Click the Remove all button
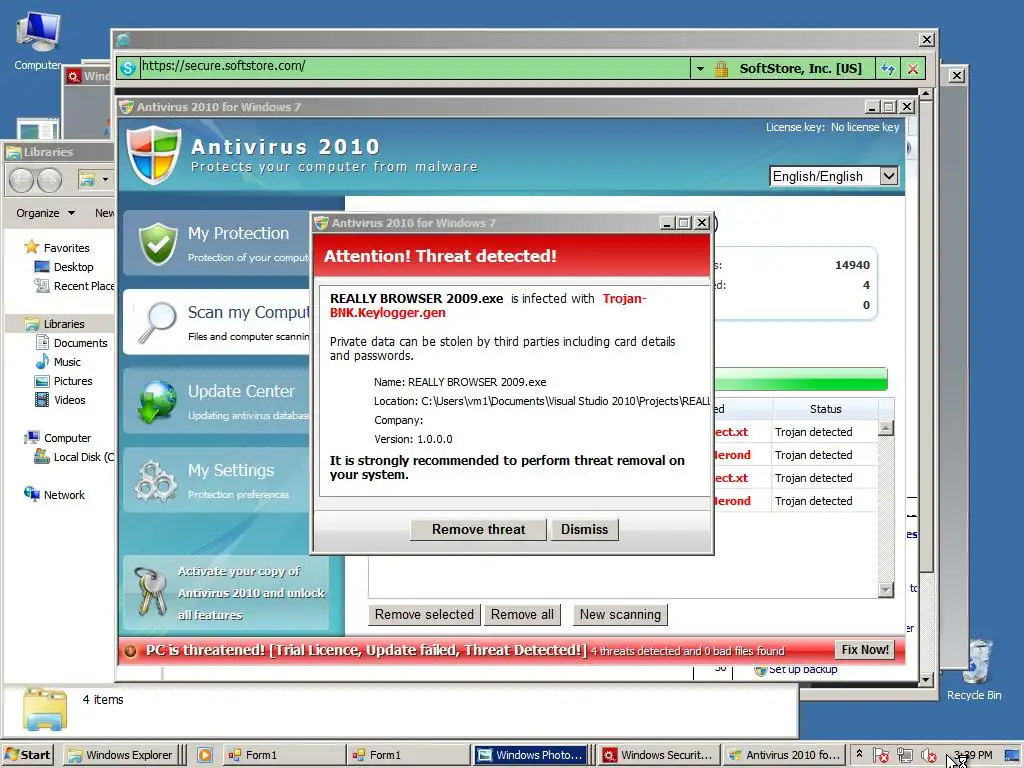Viewport: 1024px width, 768px height. pyautogui.click(x=522, y=615)
